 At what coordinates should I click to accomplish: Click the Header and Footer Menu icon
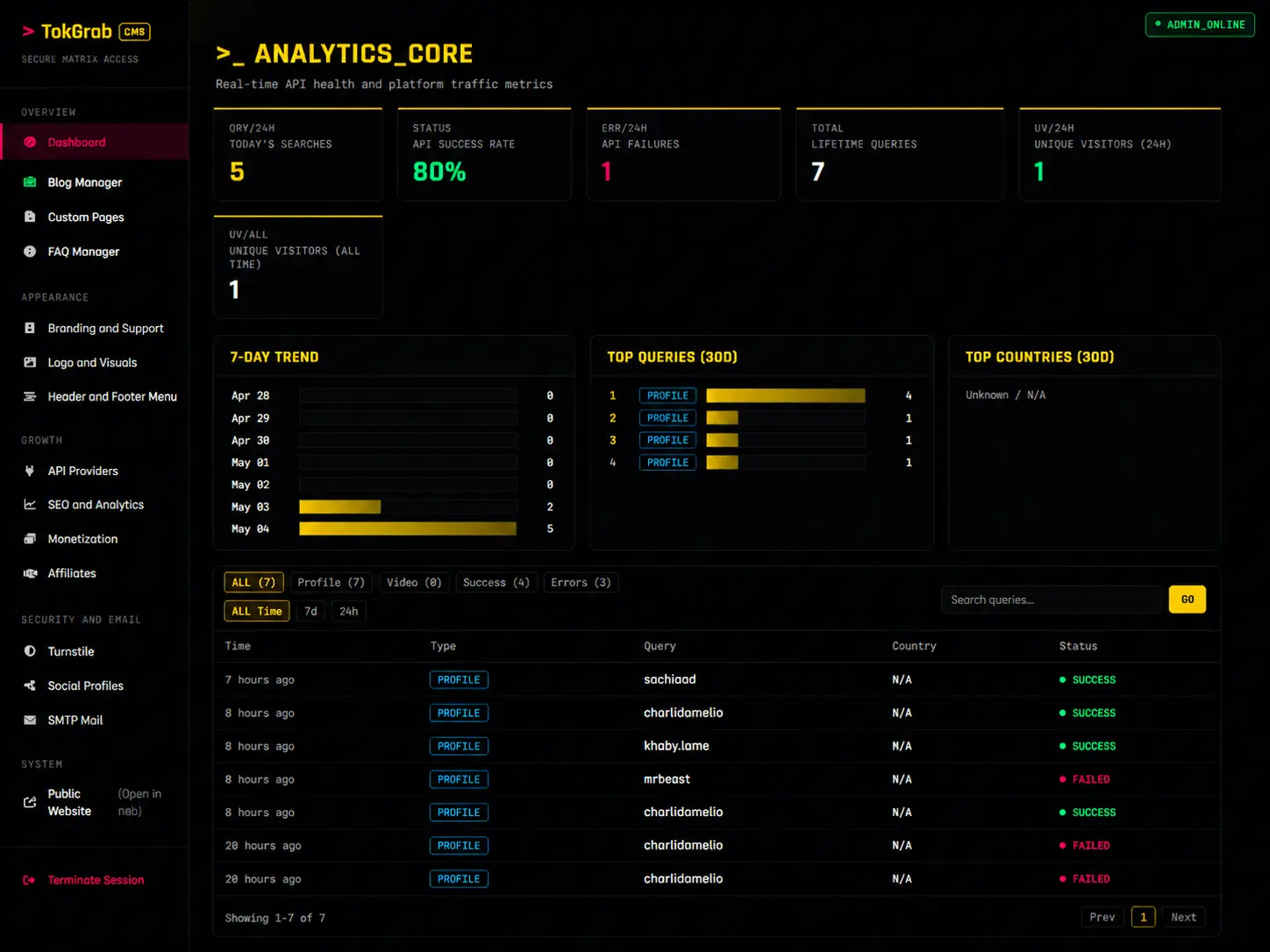pyautogui.click(x=30, y=396)
